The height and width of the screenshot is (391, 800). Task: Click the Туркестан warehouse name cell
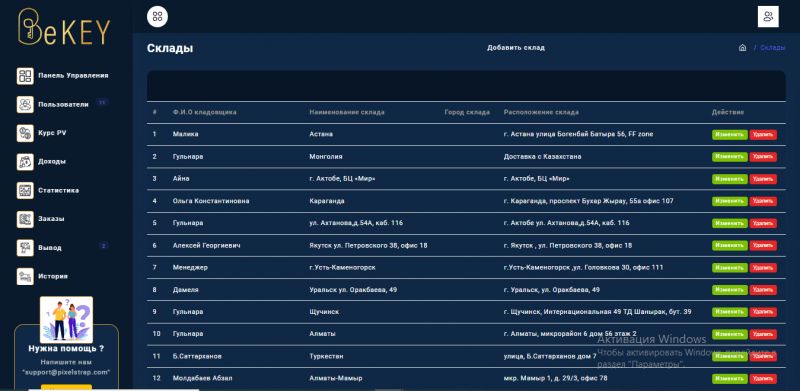click(327, 356)
